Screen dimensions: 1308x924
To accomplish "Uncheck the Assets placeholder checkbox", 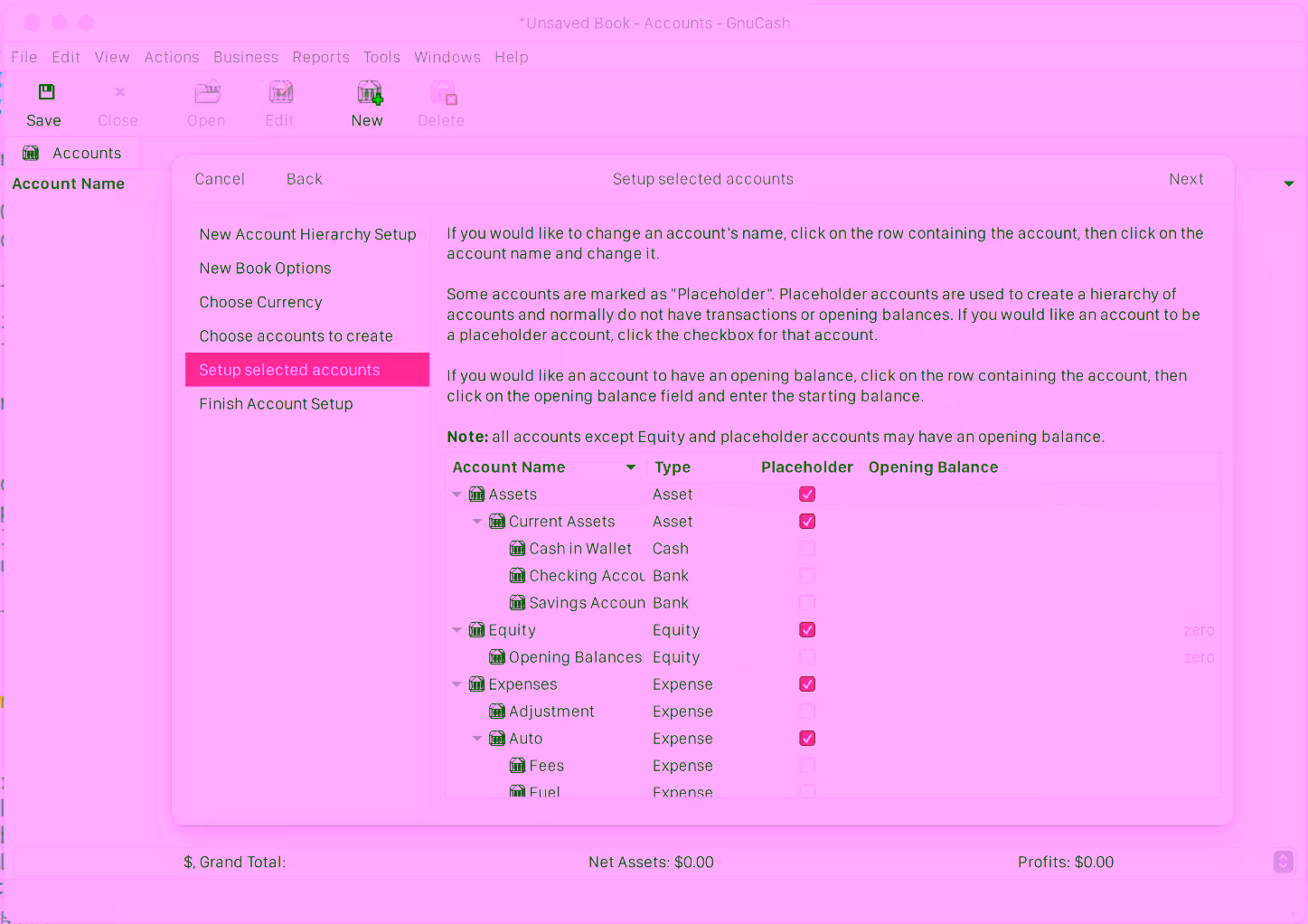I will [x=807, y=495].
